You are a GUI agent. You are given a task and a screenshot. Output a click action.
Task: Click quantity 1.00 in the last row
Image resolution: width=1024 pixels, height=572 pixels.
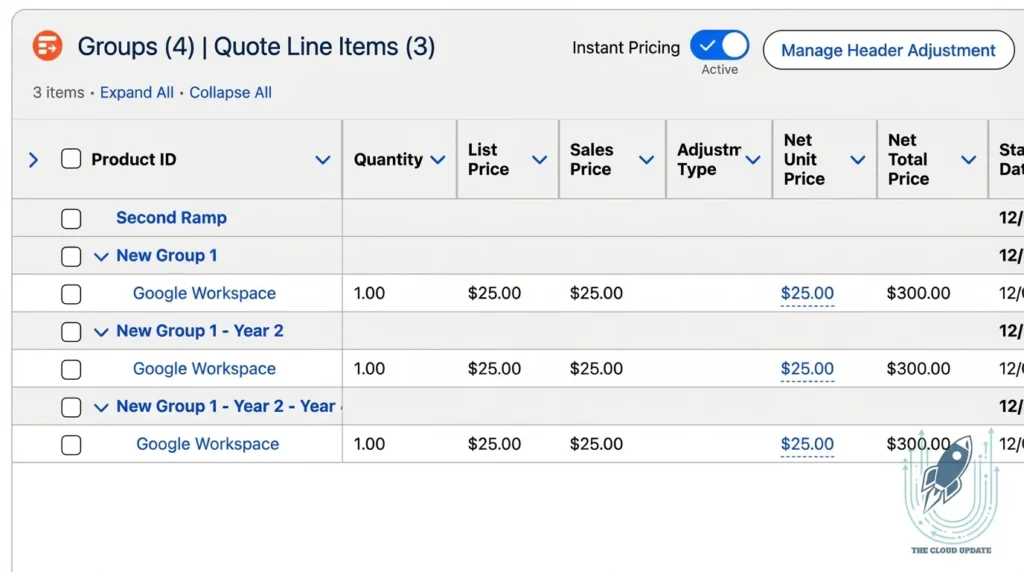click(x=369, y=444)
